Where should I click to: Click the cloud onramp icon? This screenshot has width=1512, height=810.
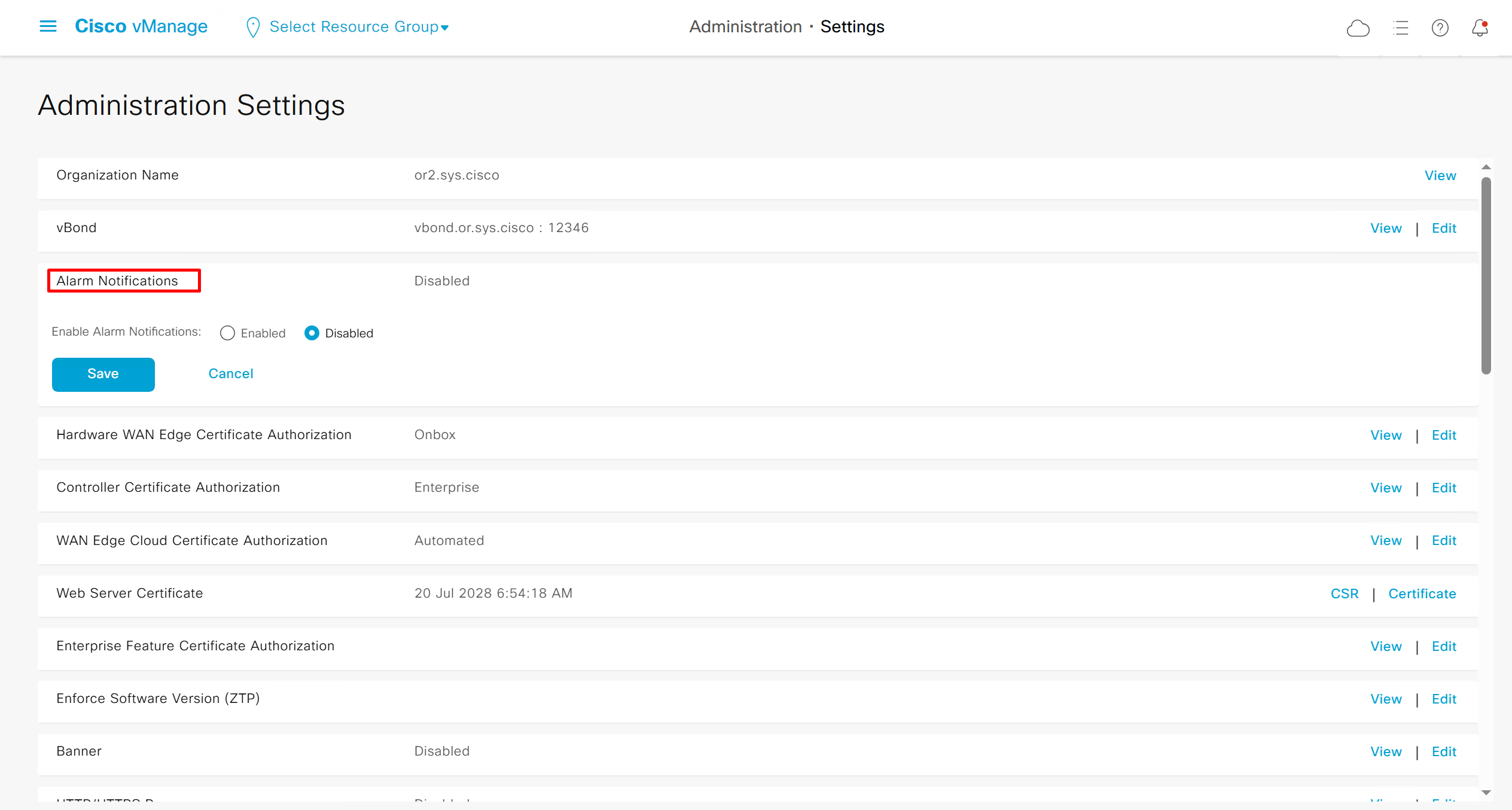tap(1358, 28)
